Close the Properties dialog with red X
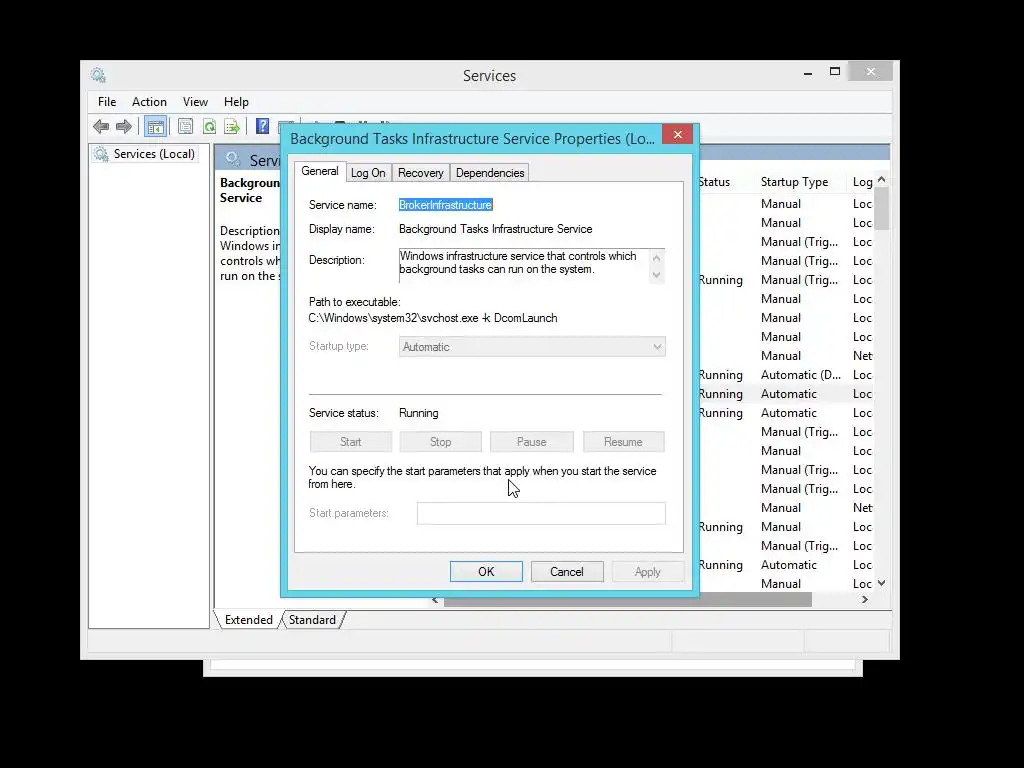Screen dimensions: 1024x768 [677, 135]
